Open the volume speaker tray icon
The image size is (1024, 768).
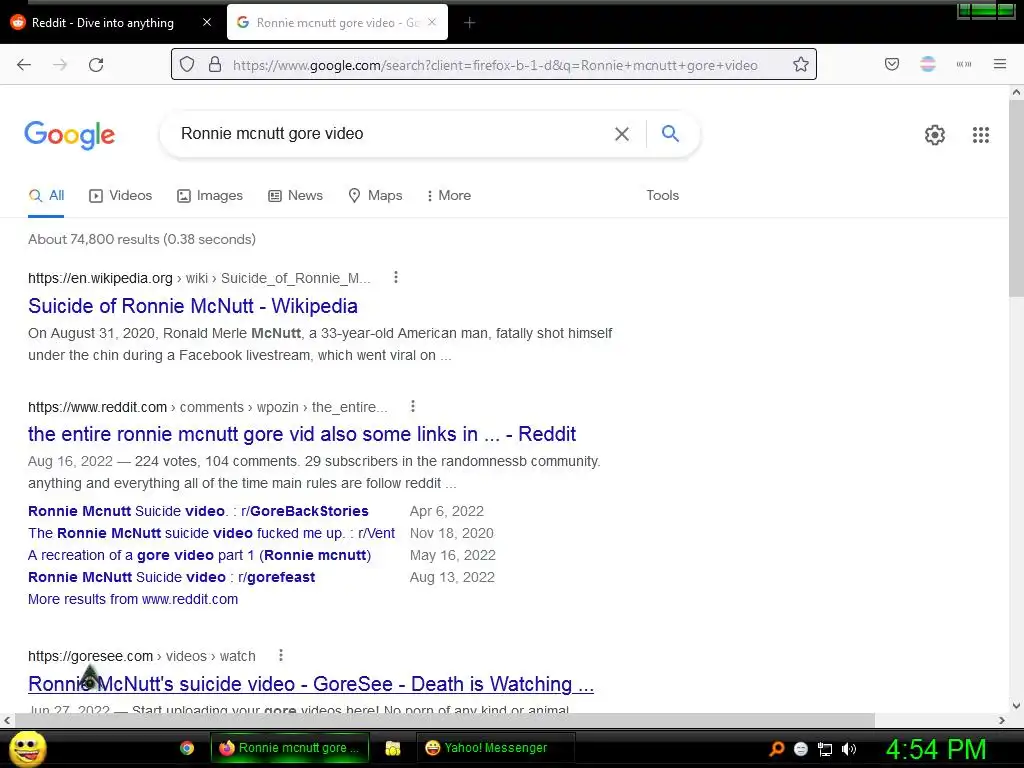point(849,749)
